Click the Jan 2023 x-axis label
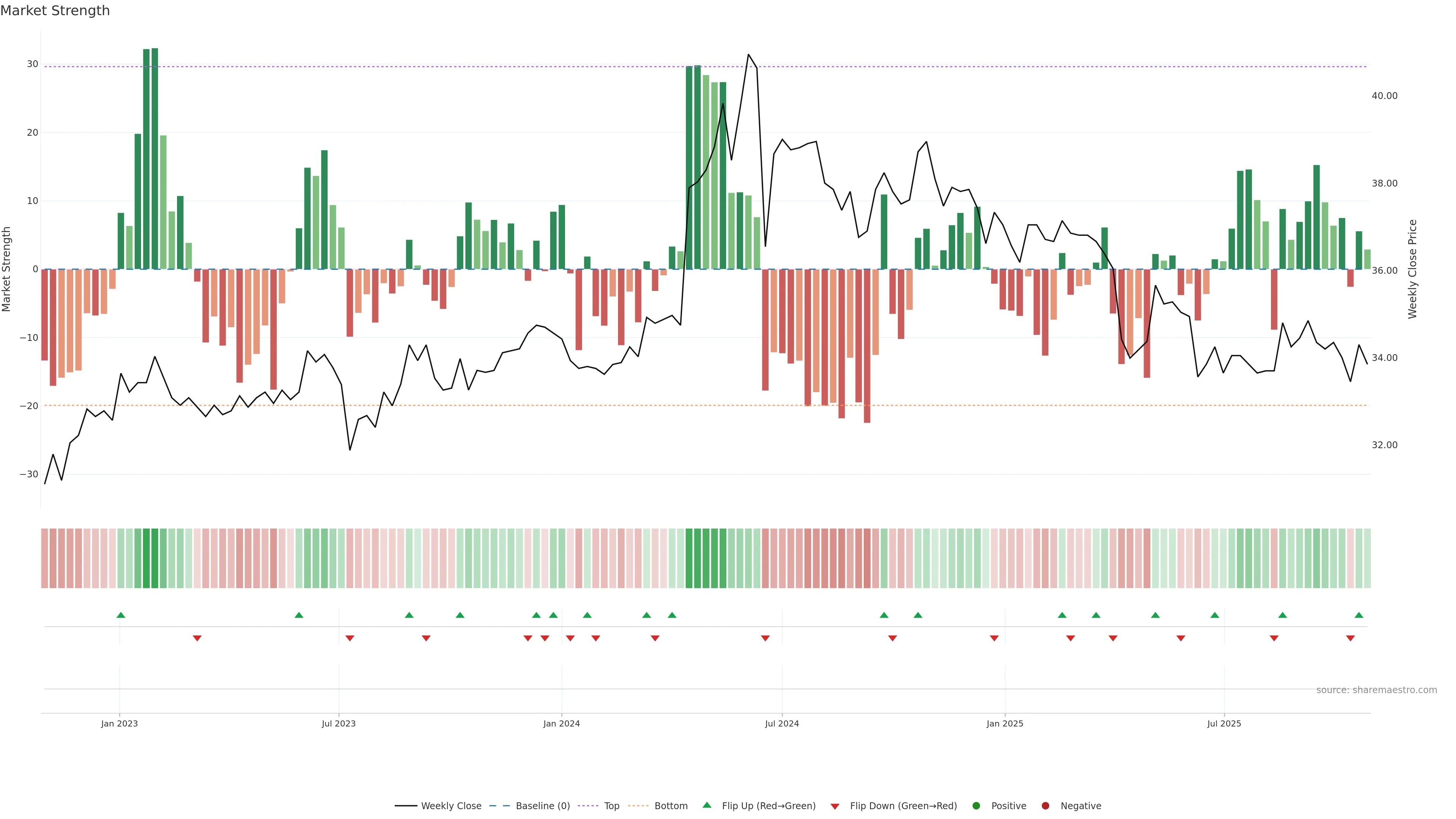1456x819 pixels. (119, 723)
